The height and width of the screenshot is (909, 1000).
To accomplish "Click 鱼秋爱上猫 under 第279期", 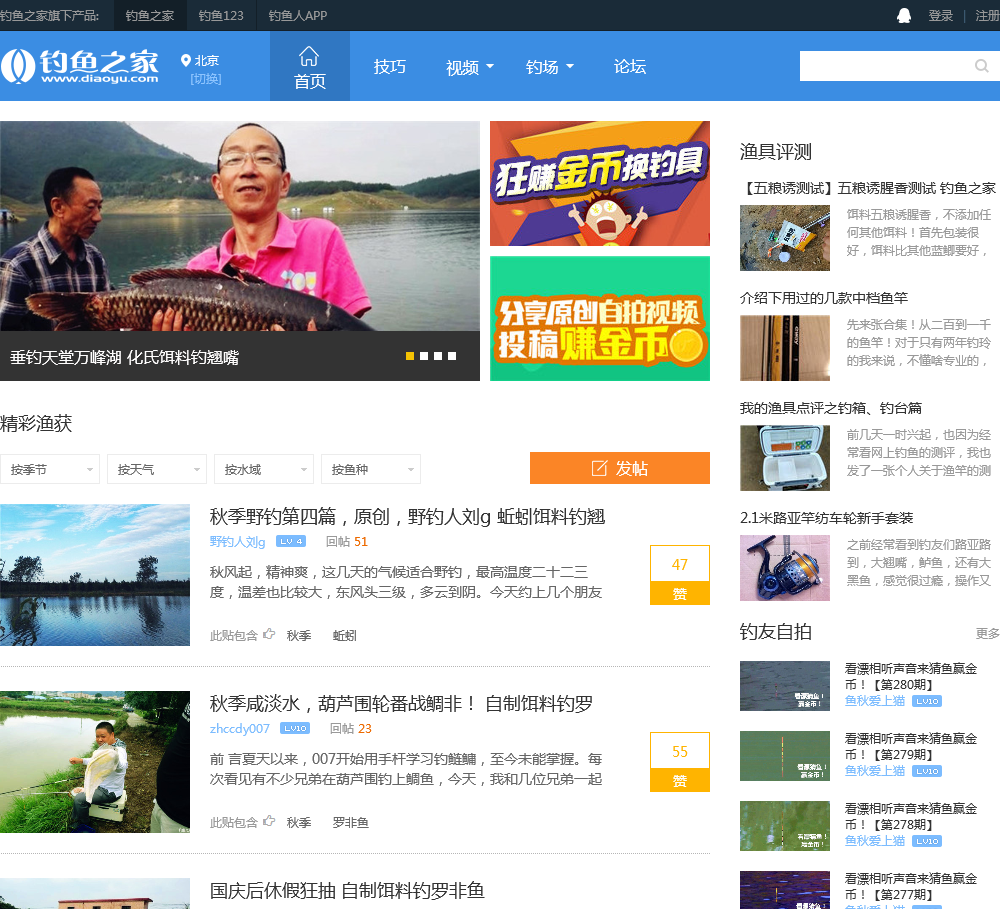I will pyautogui.click(x=875, y=771).
